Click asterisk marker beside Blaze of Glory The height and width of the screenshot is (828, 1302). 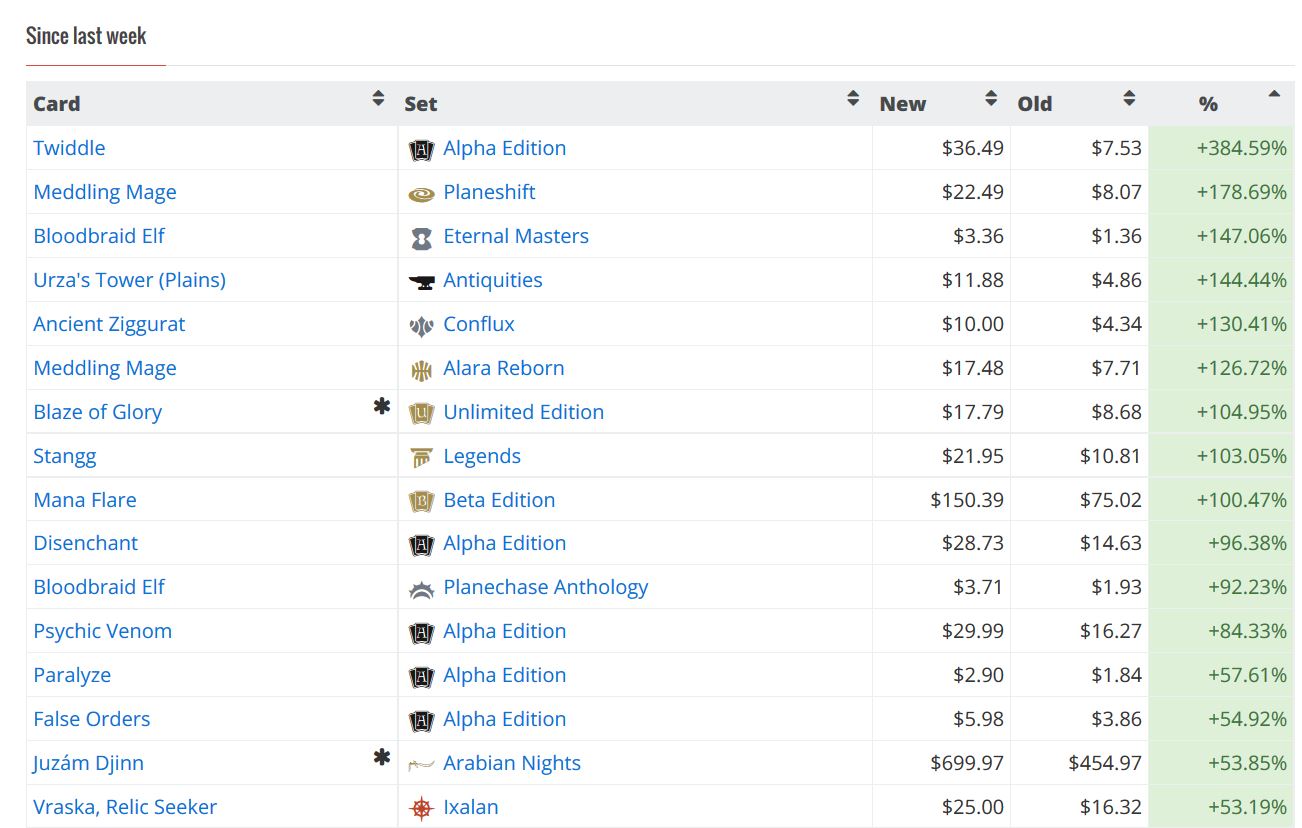click(381, 406)
